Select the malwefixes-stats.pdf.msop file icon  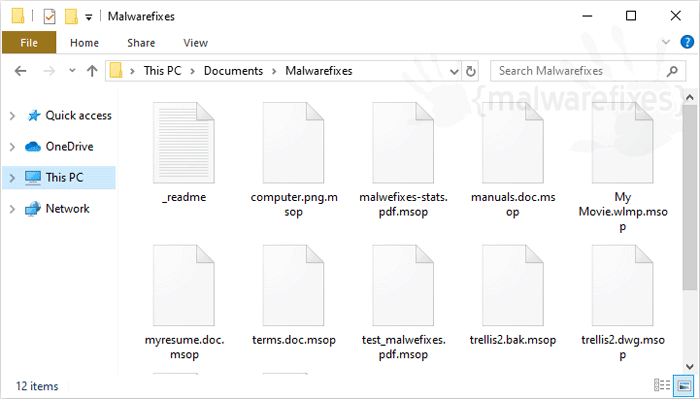(x=403, y=143)
